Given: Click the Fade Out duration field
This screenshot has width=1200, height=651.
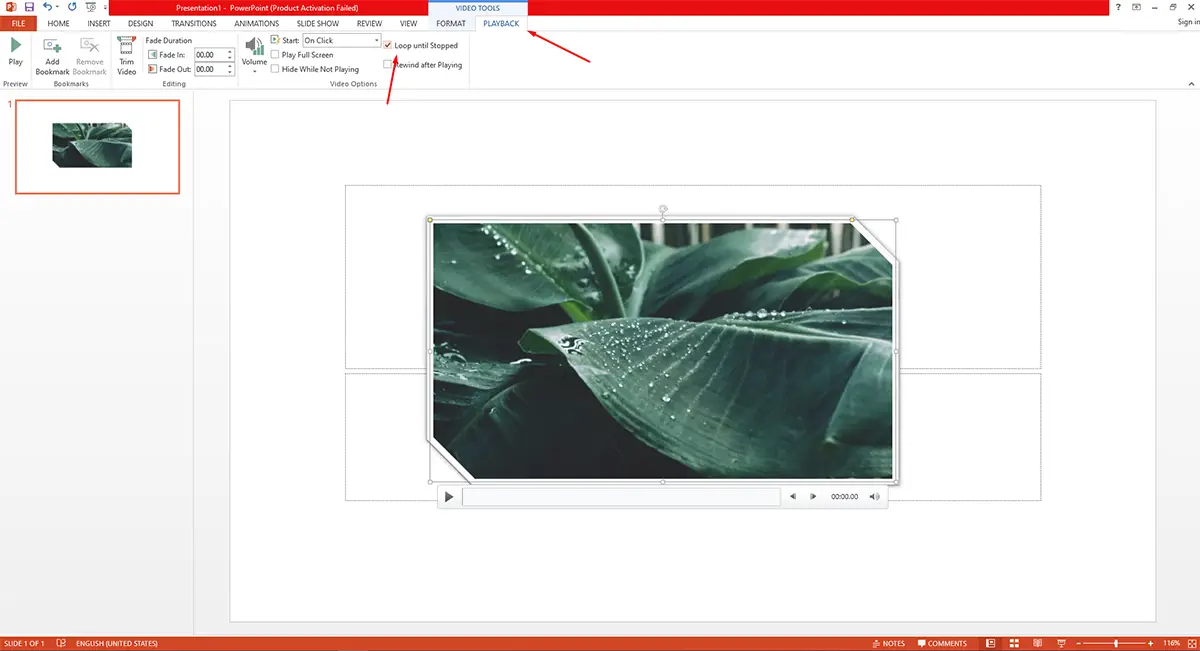Looking at the screenshot, I should (211, 69).
